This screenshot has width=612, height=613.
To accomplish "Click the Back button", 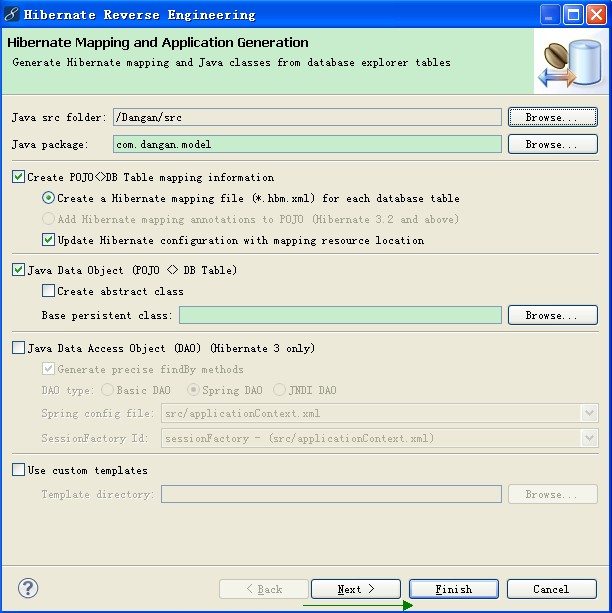I will click(264, 589).
